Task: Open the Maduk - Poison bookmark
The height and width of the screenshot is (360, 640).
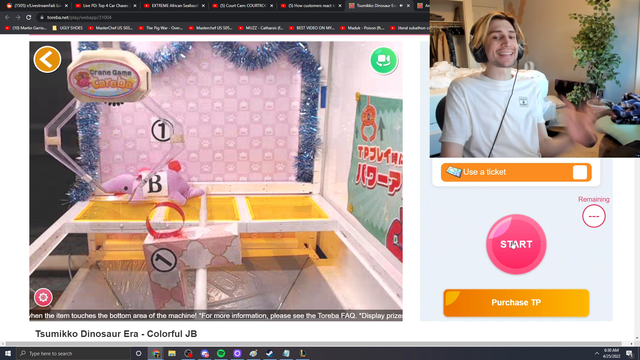Action: (x=362, y=28)
